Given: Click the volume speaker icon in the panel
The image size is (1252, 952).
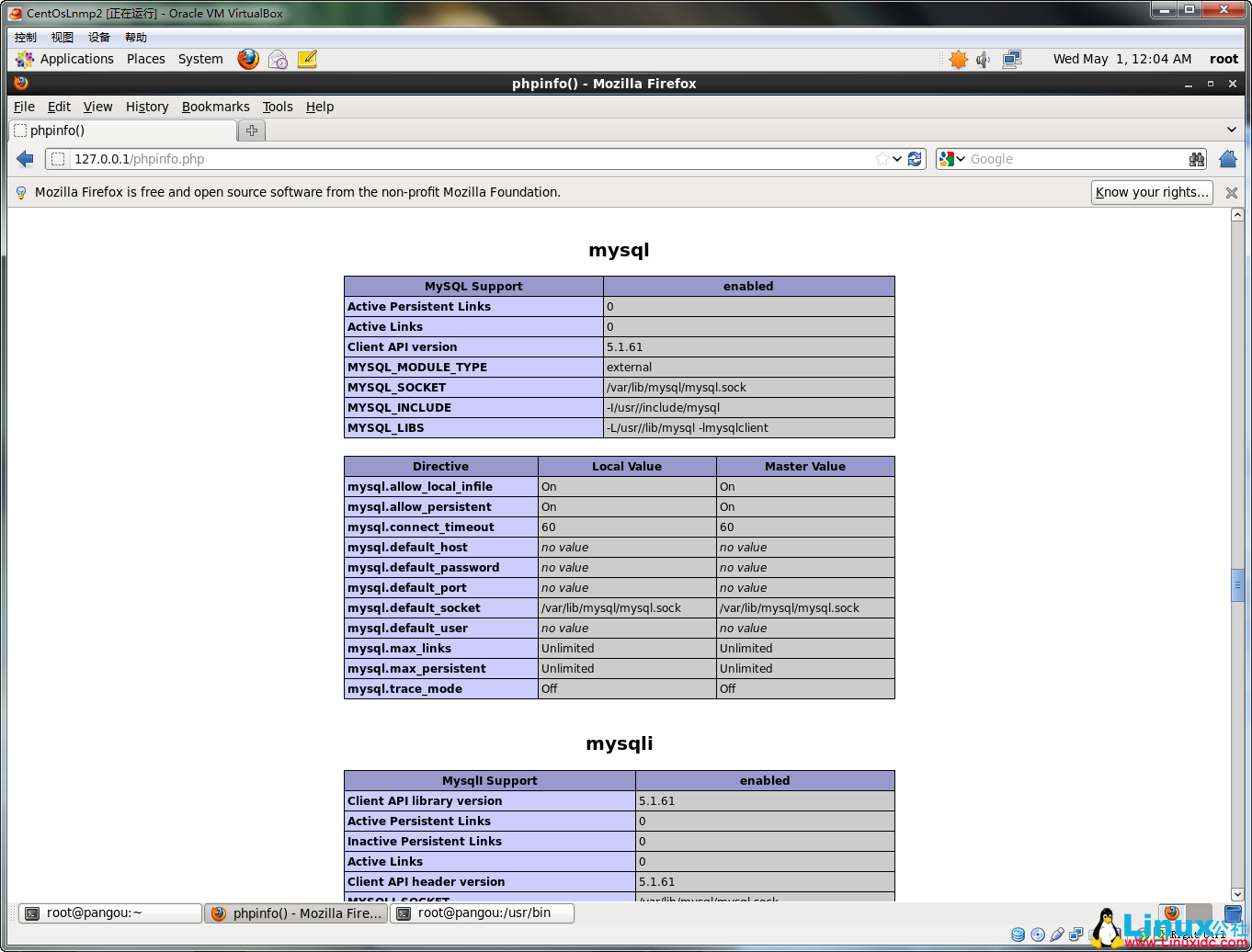Looking at the screenshot, I should pos(983,58).
